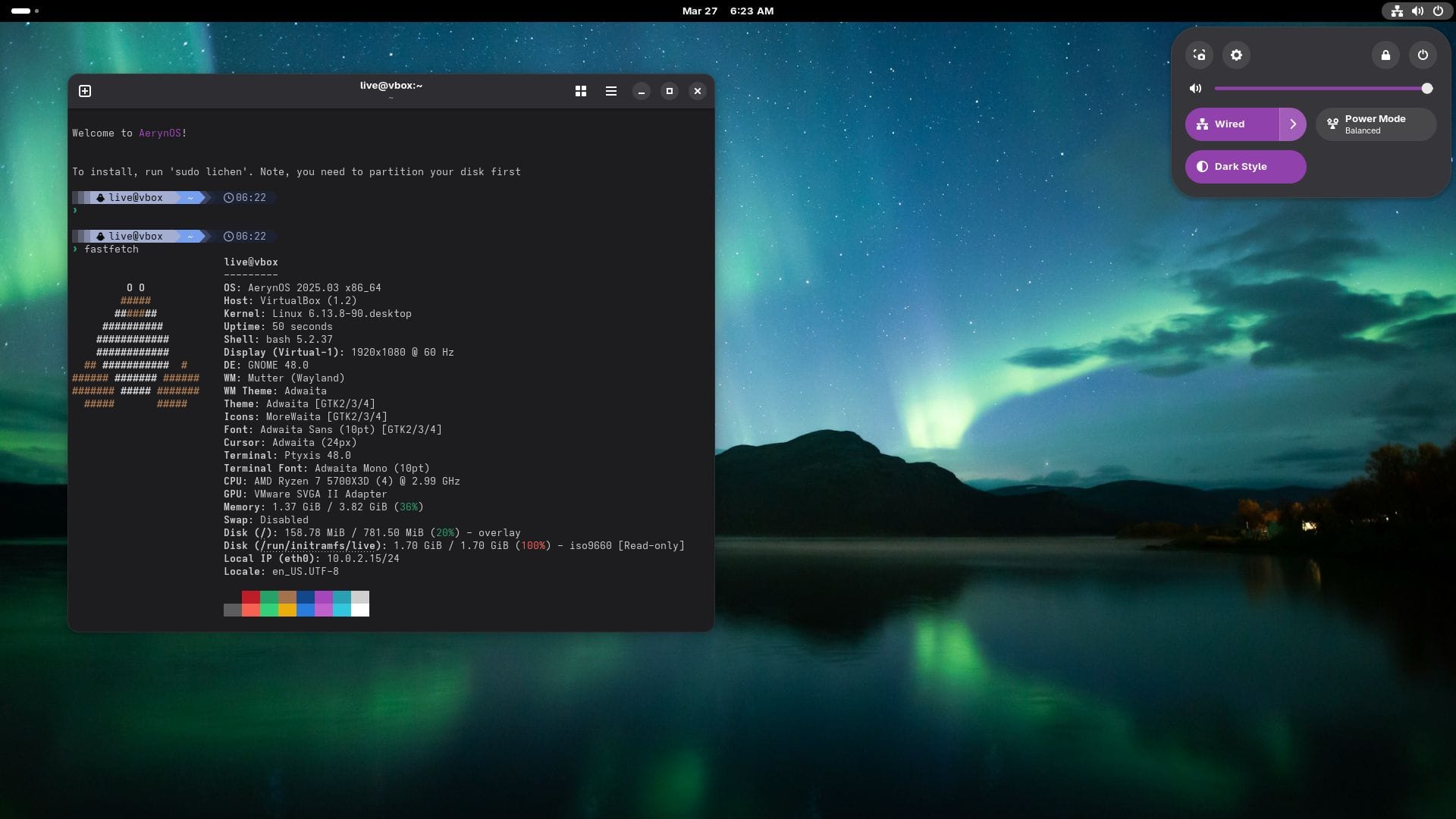The width and height of the screenshot is (1456, 819).
Task: Open the tab overview grid in Ptyxis
Action: [580, 90]
